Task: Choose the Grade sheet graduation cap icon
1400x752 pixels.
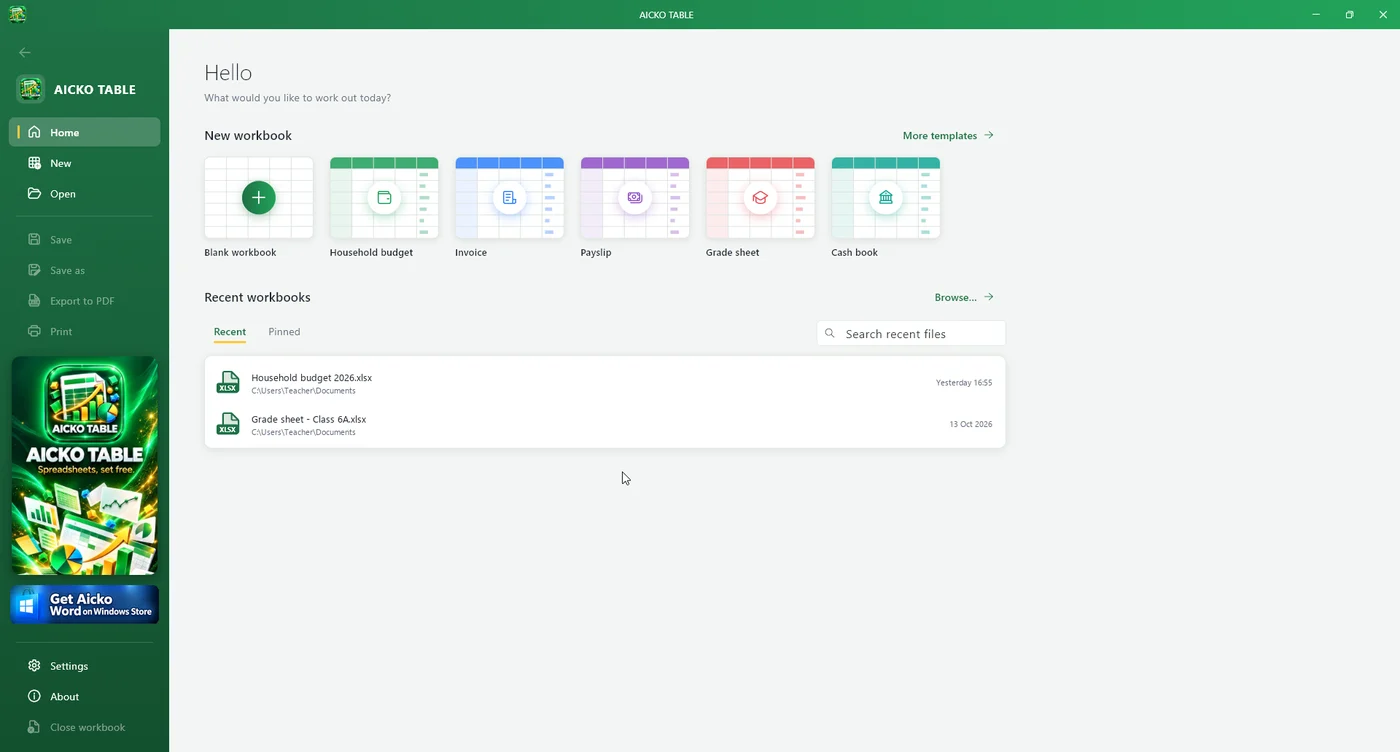Action: [760, 198]
